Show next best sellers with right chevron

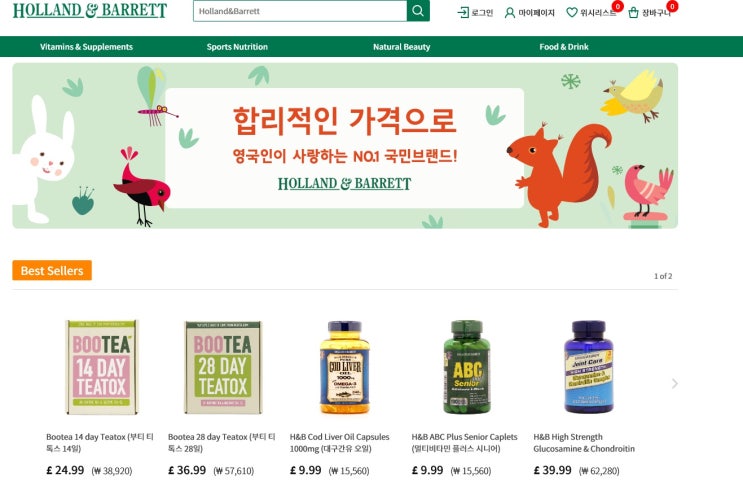674,383
